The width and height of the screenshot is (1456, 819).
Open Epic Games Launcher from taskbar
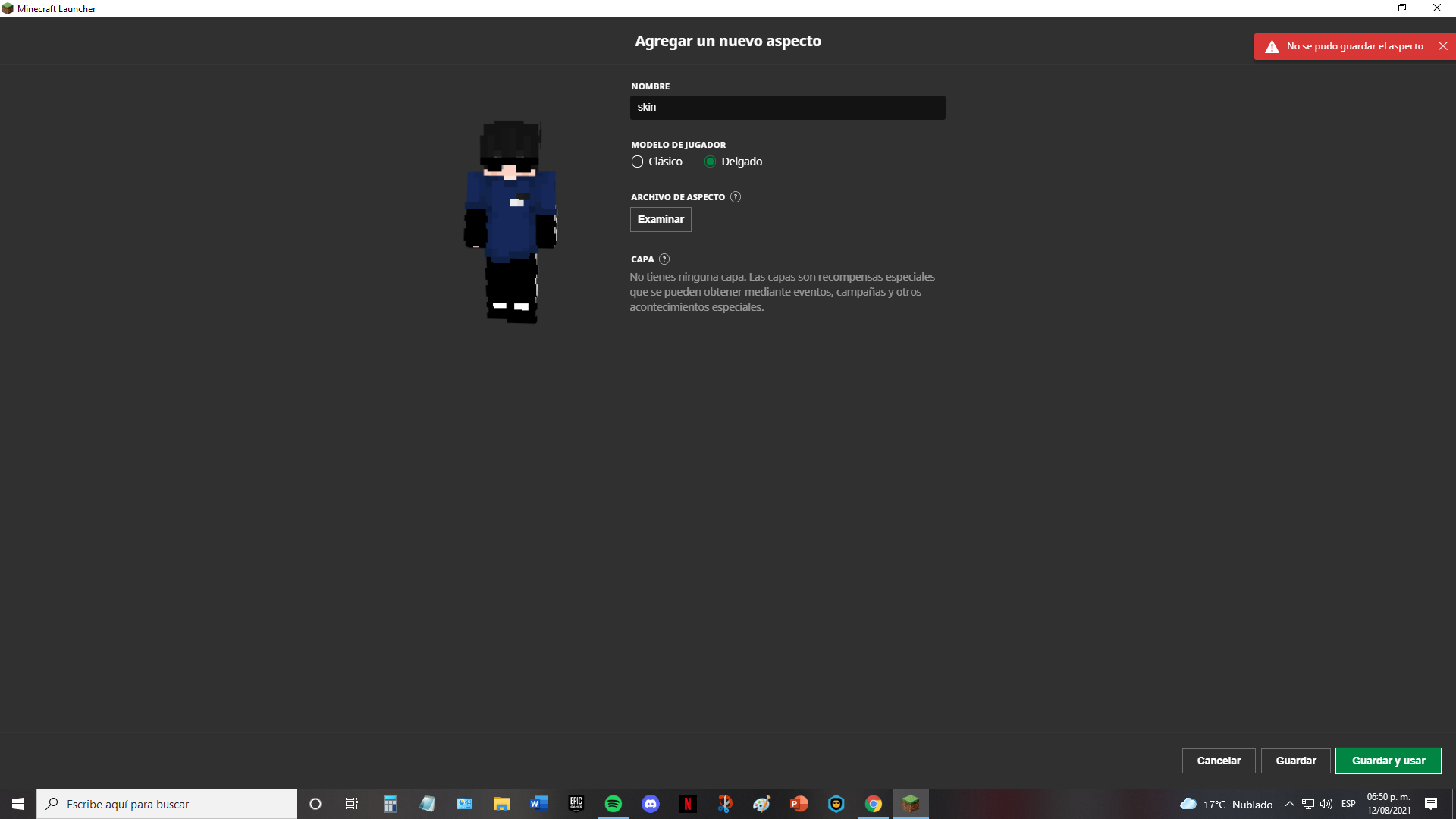[x=576, y=804]
